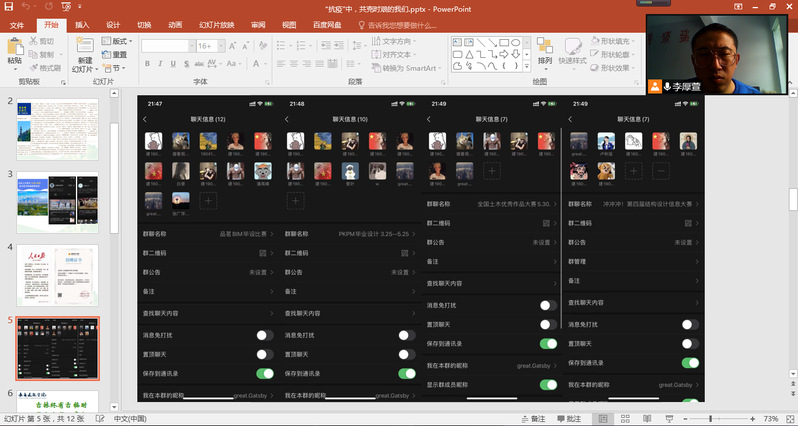The width and height of the screenshot is (798, 426).
Task: Click the Copy (复制) button
Action: pos(44,55)
